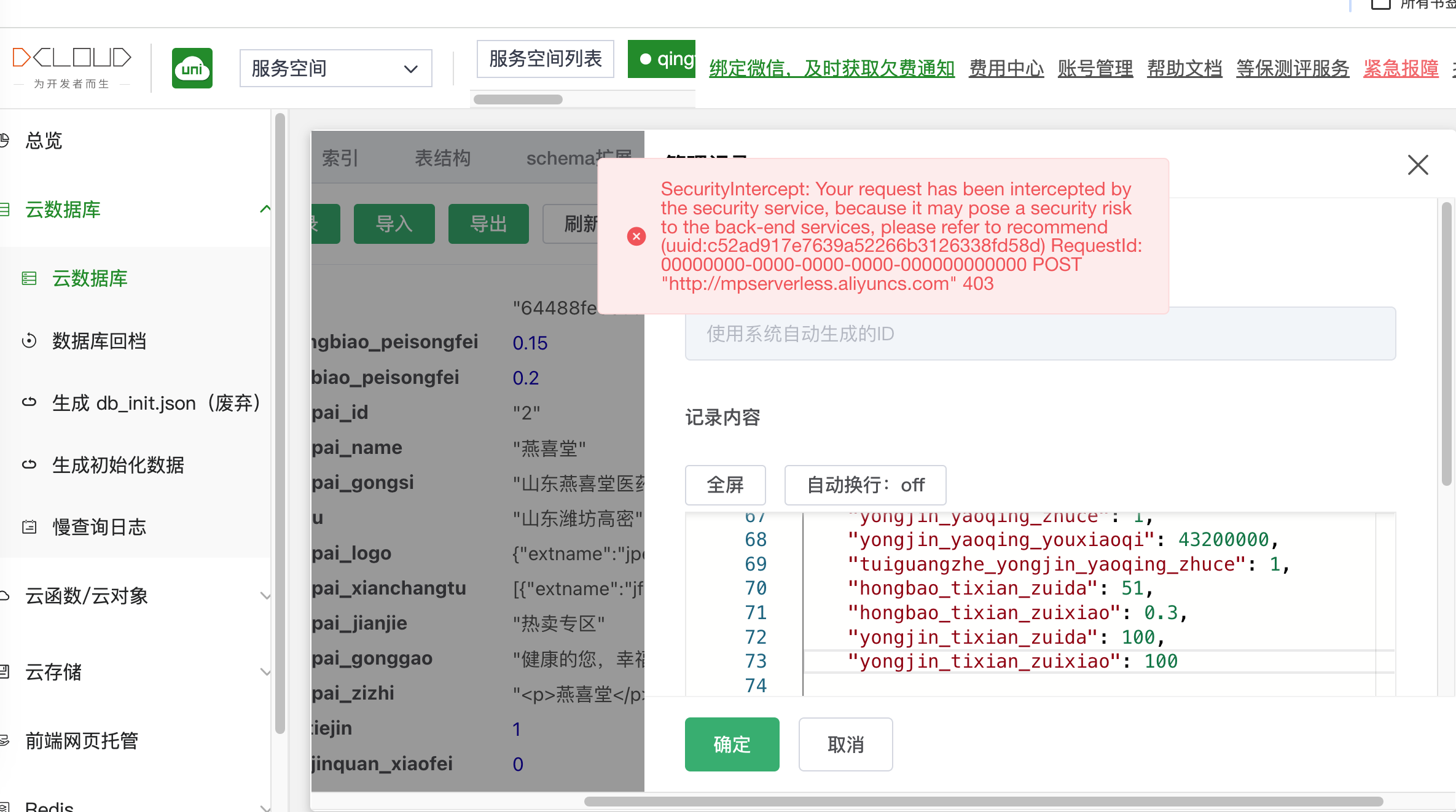This screenshot has height=812, width=1456.
Task: Click the red error icon in the alert
Action: click(636, 236)
